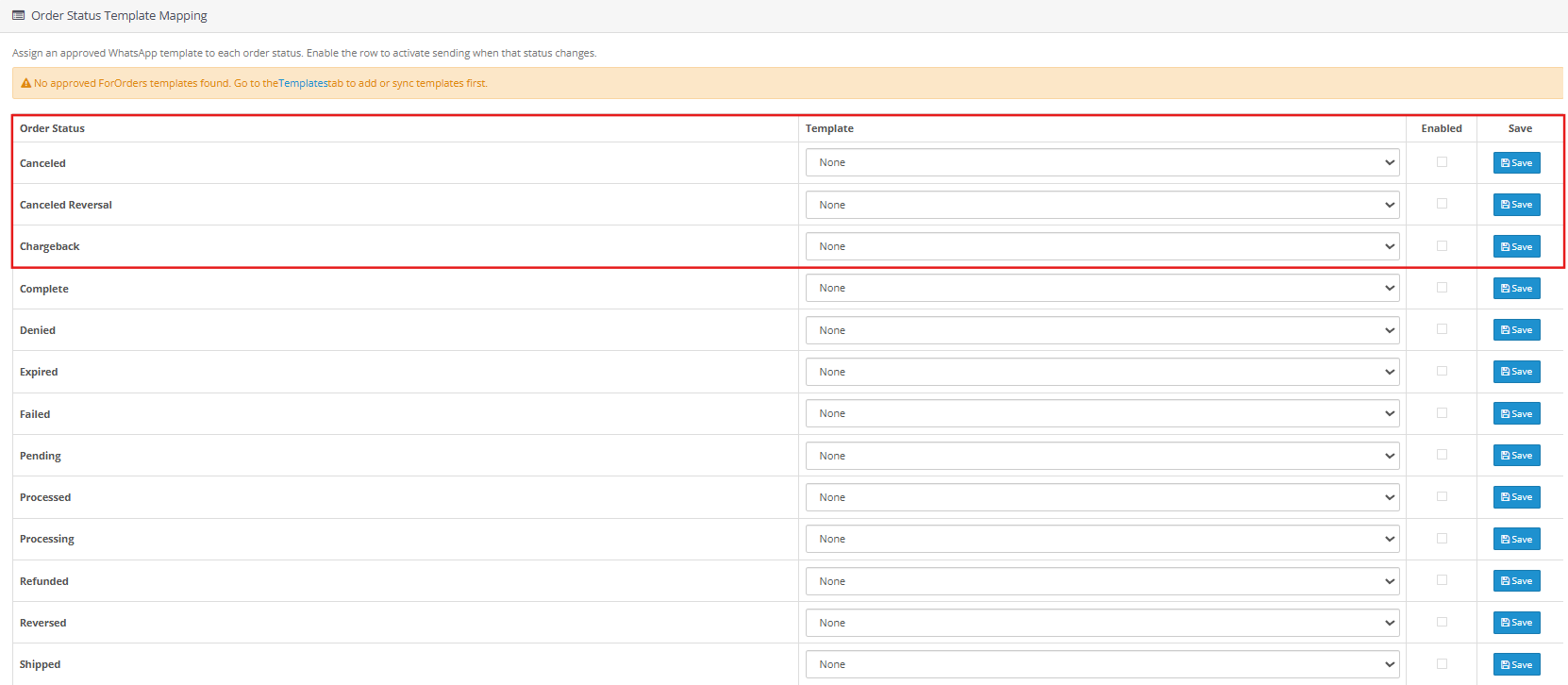The height and width of the screenshot is (685, 1568).
Task: Tick the Enabled checkbox for Processing
Action: pos(1442,538)
